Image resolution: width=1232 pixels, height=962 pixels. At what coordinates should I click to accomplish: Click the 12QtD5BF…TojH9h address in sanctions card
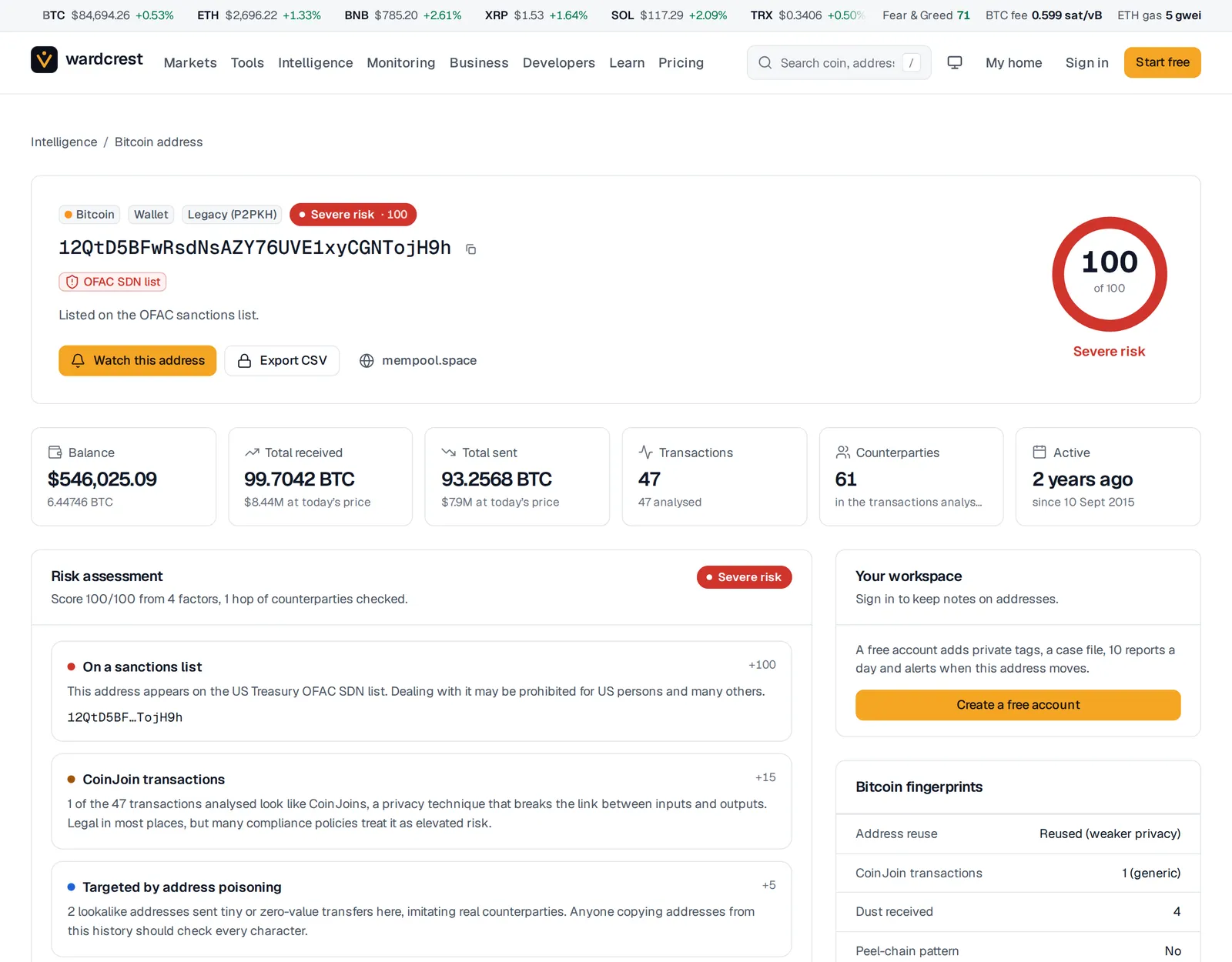click(125, 717)
